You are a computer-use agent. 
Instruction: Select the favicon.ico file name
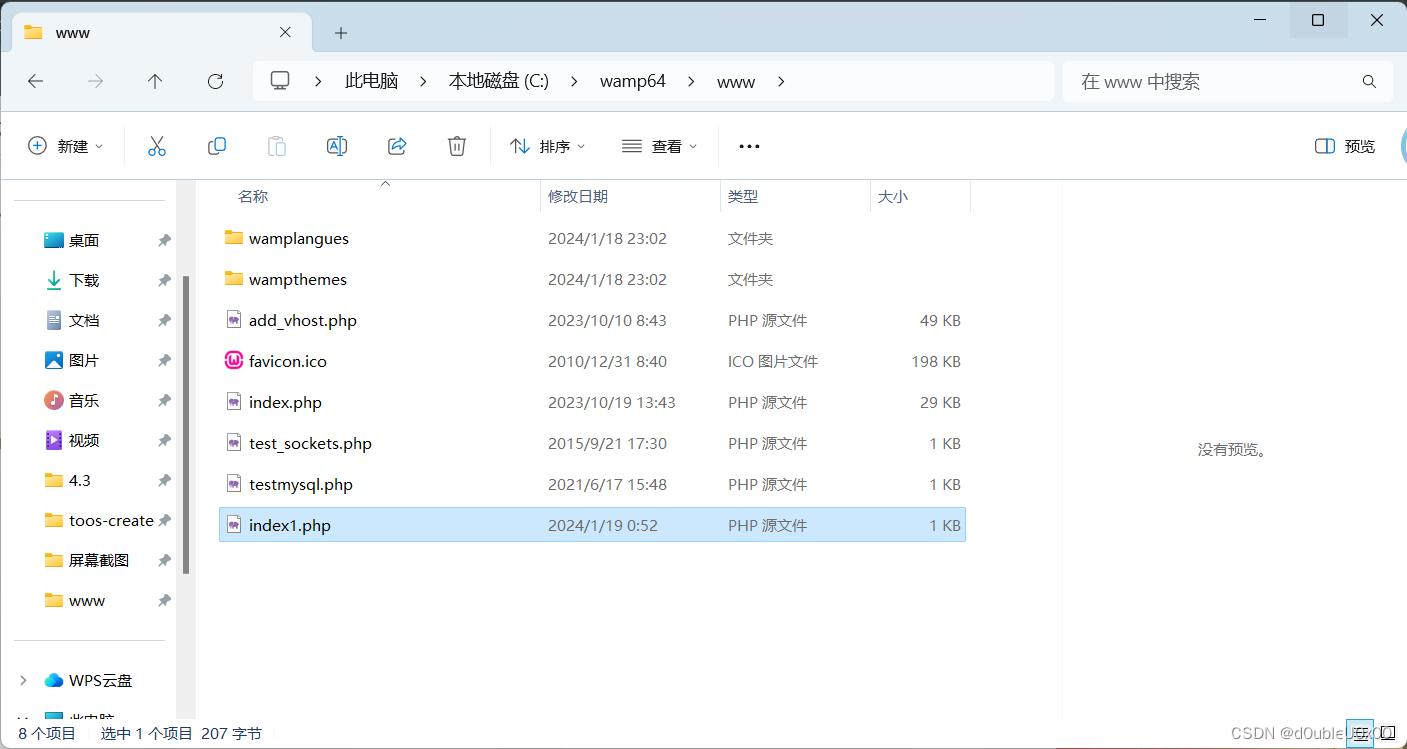[288, 361]
